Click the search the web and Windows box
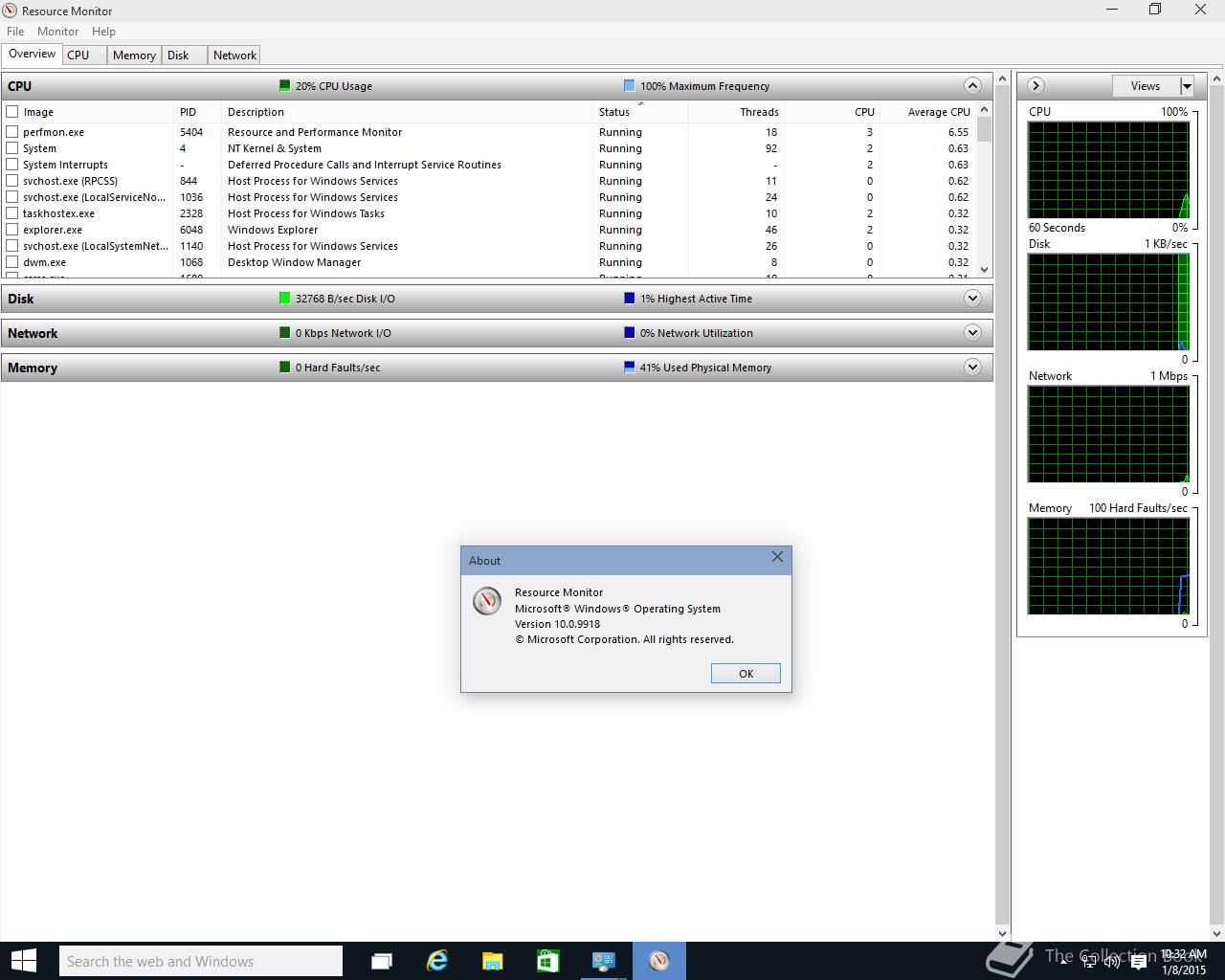 point(200,961)
